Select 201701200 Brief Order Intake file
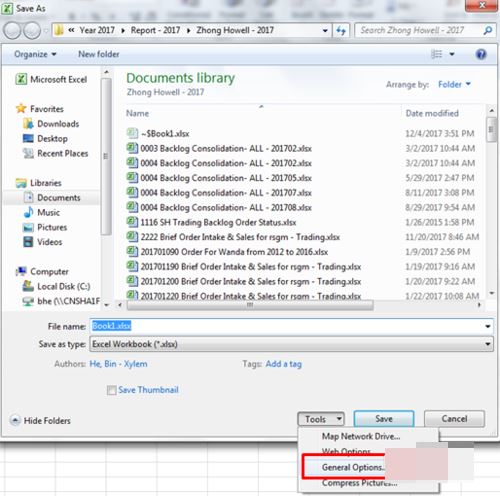 [x=244, y=281]
